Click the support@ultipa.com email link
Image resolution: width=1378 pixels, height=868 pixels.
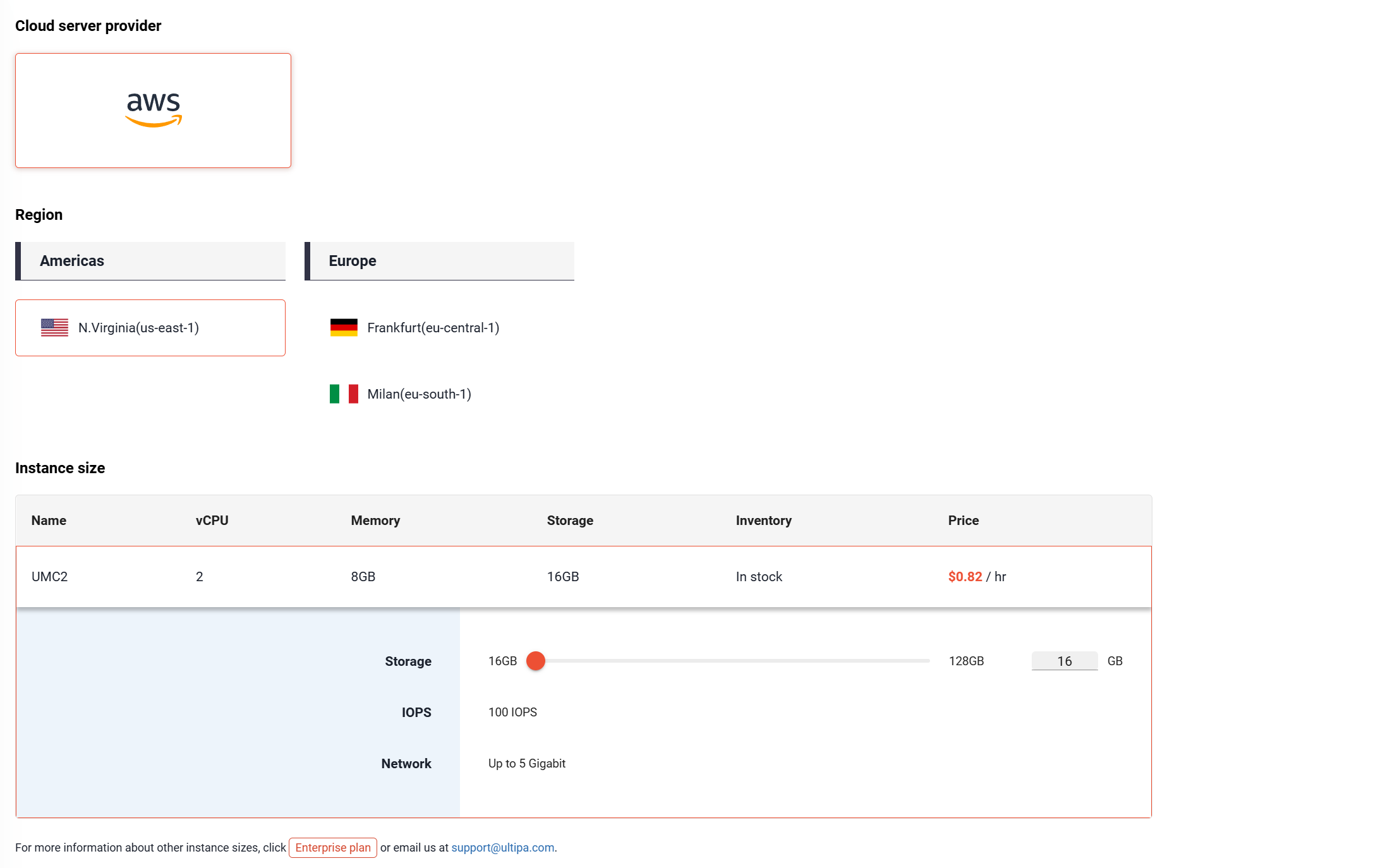[502, 847]
